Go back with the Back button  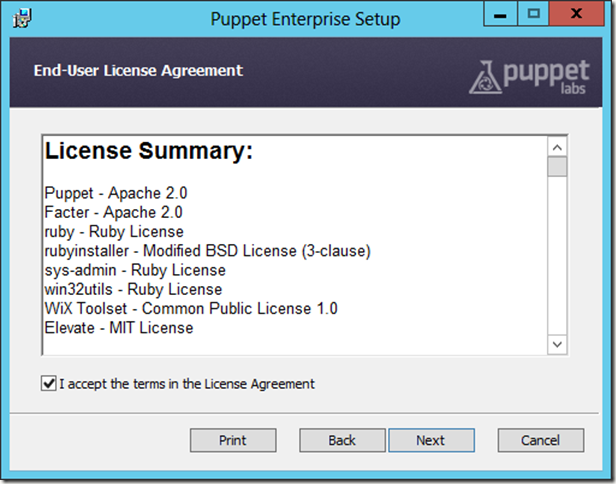342,440
